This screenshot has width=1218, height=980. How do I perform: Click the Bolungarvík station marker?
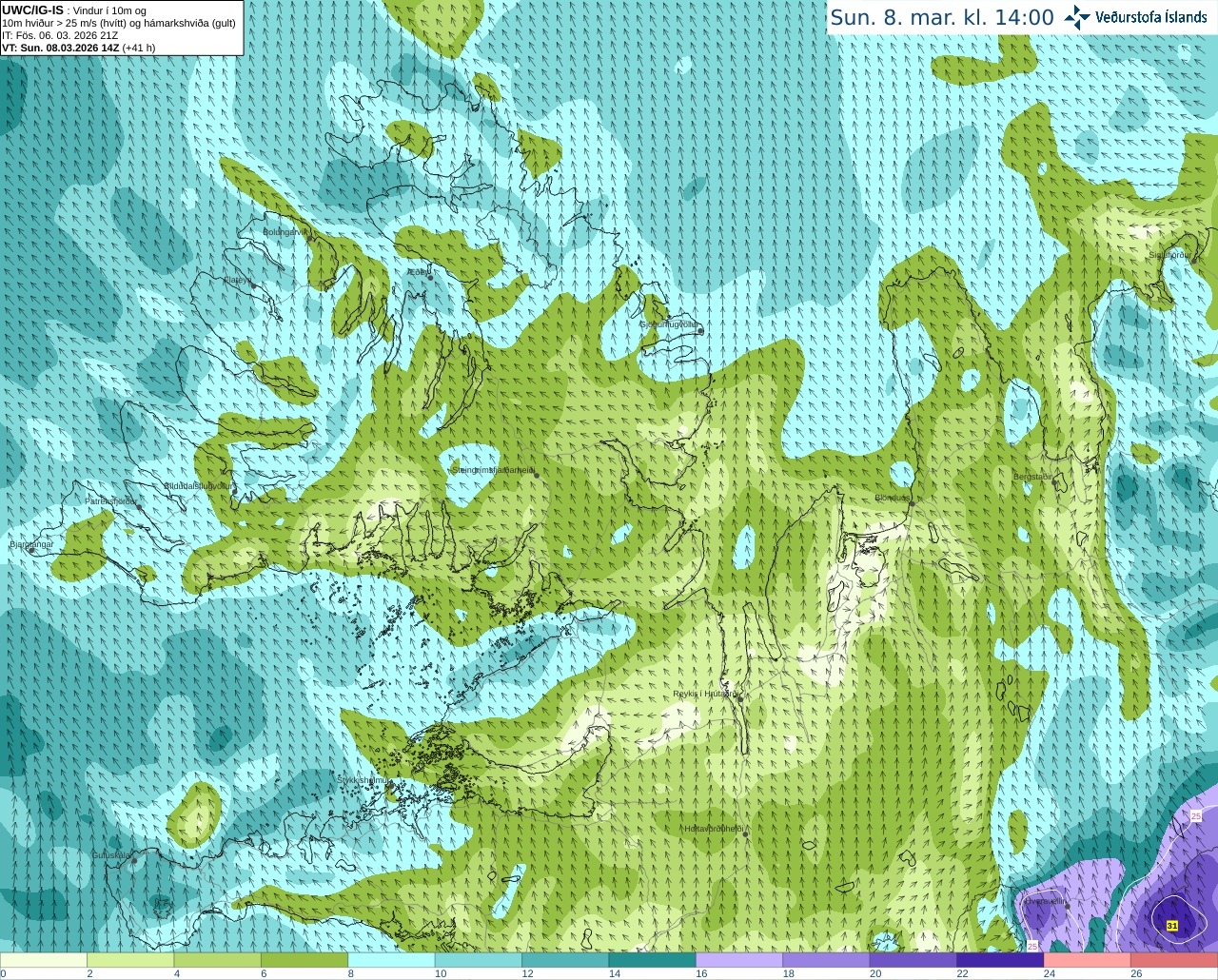point(310,238)
